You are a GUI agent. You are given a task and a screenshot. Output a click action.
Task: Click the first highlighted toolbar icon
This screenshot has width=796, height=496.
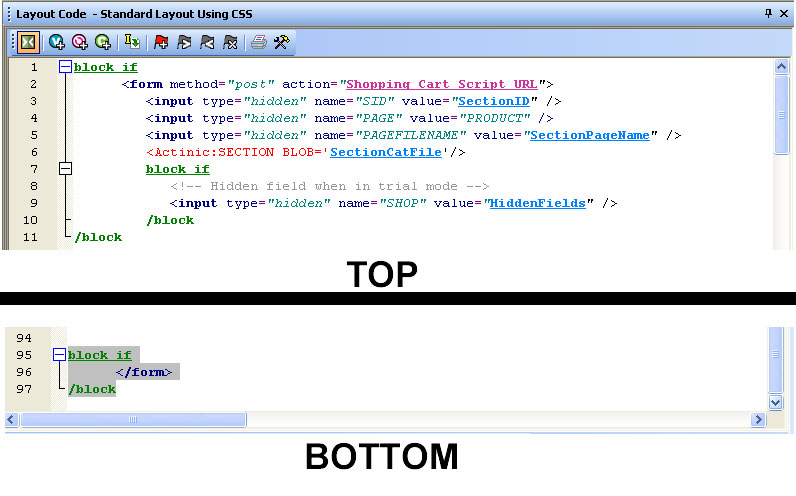click(x=28, y=42)
